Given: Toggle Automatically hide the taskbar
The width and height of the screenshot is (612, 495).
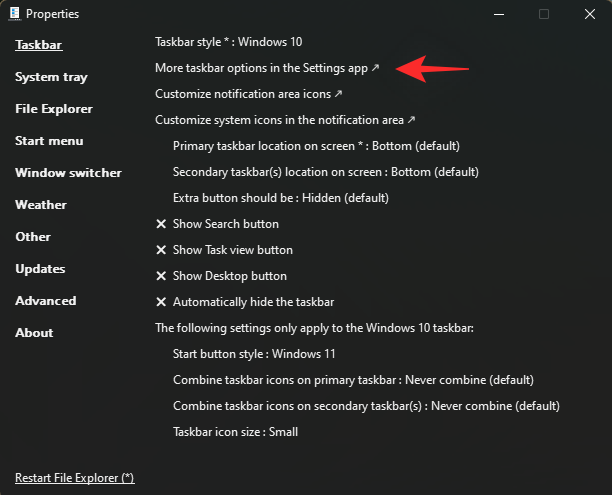Looking at the screenshot, I should point(245,302).
